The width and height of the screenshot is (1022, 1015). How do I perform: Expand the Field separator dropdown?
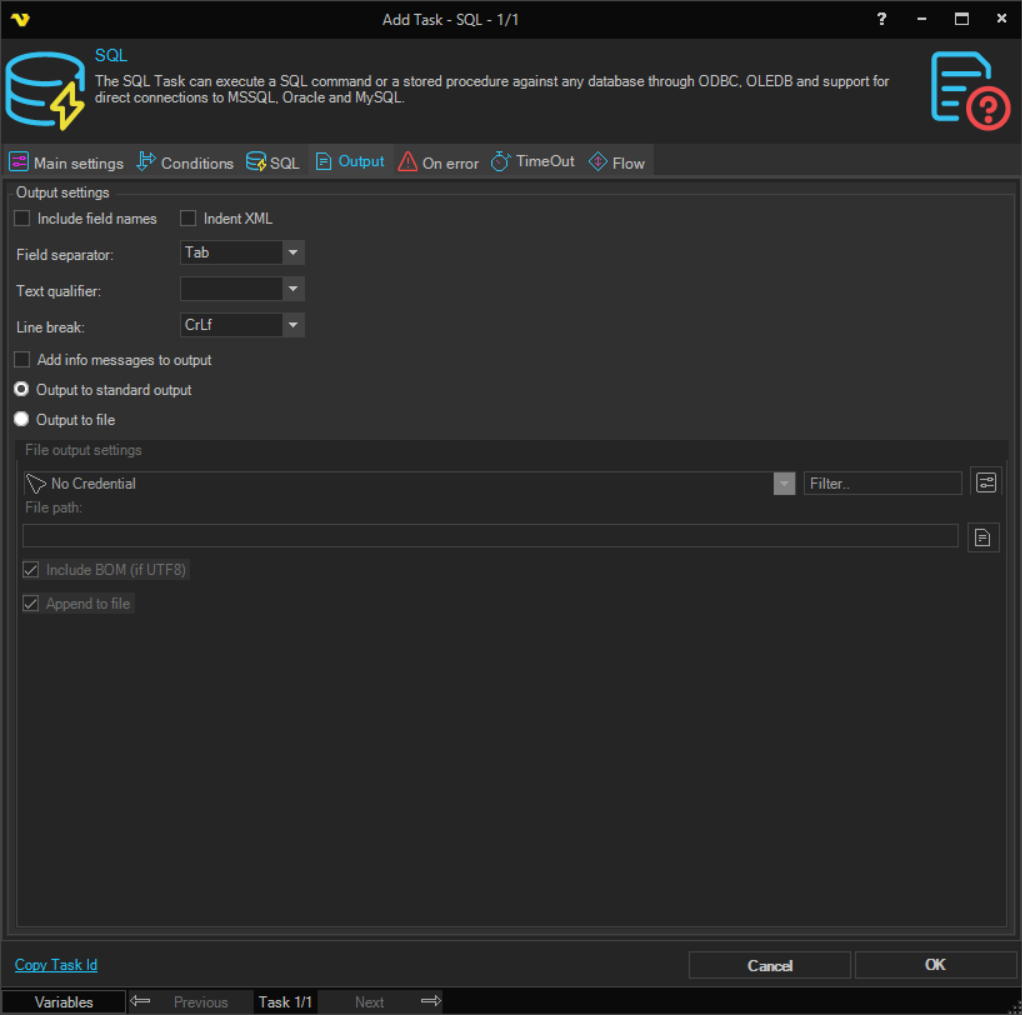coord(292,253)
